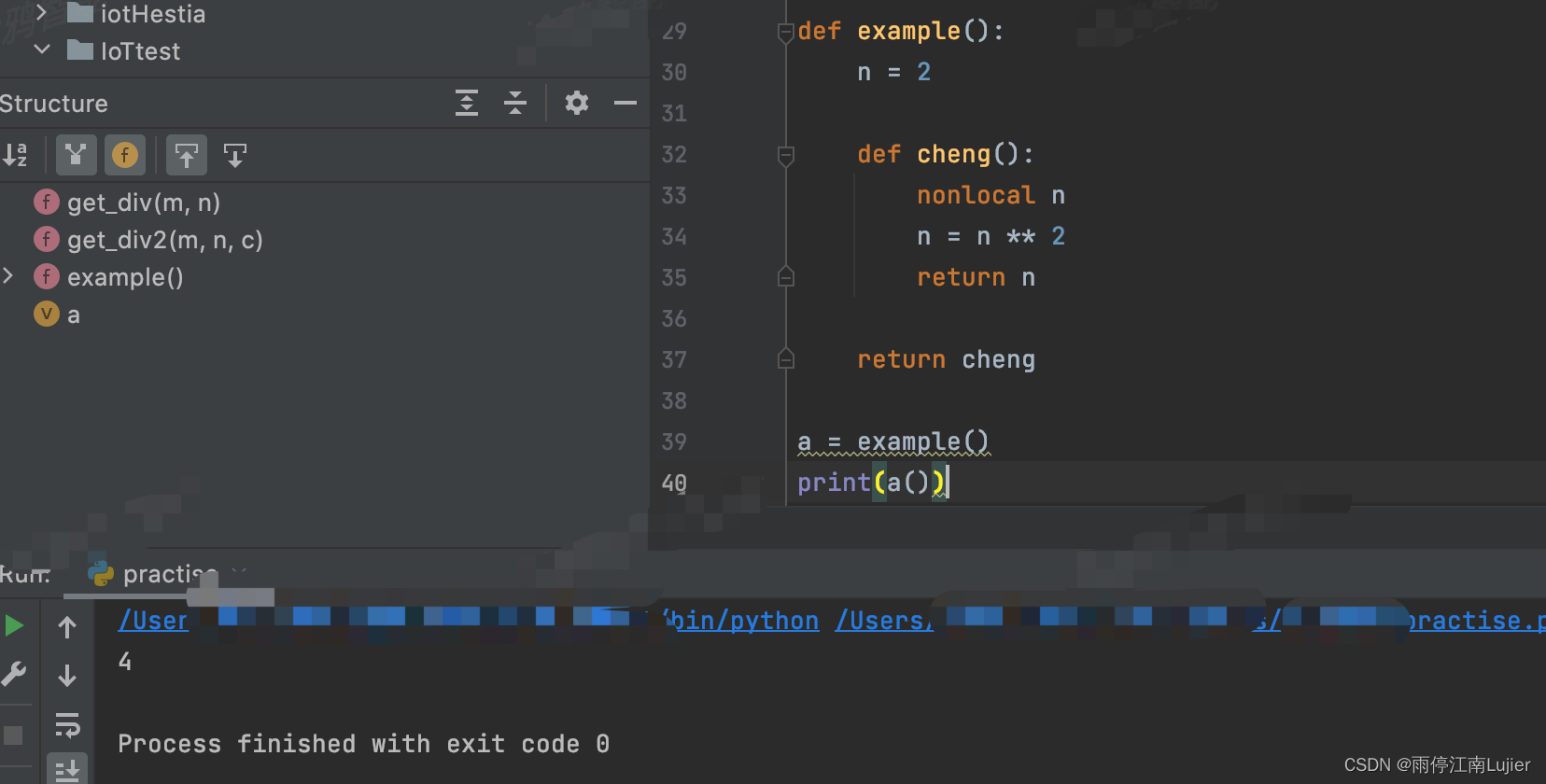Fold the example function definition
Image resolution: width=1546 pixels, height=784 pixels.
(786, 32)
